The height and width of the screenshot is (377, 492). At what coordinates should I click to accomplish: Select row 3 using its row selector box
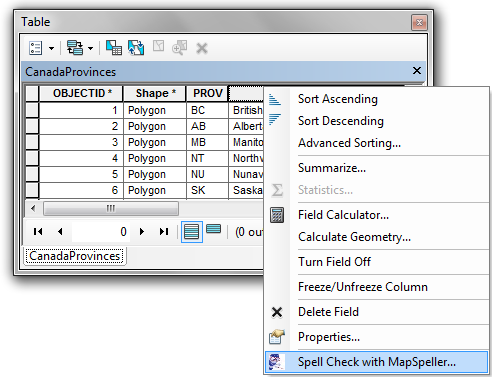[x=32, y=142]
